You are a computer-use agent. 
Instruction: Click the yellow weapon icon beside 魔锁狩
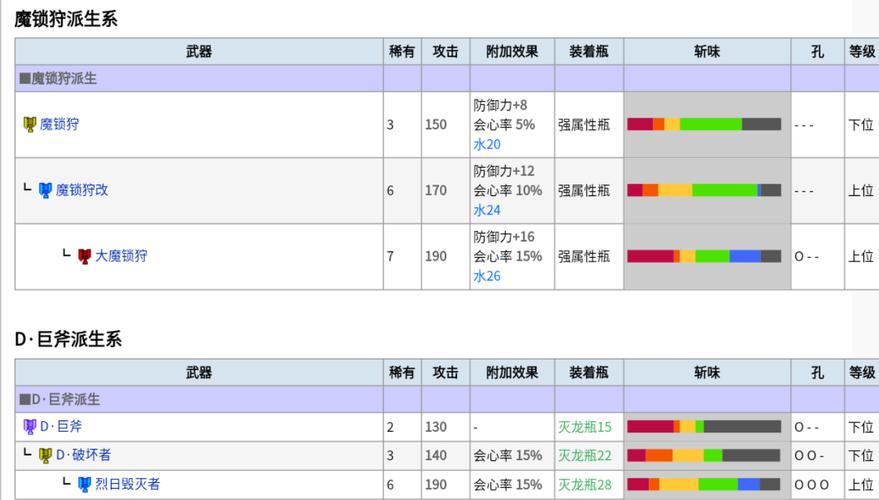click(x=30, y=124)
